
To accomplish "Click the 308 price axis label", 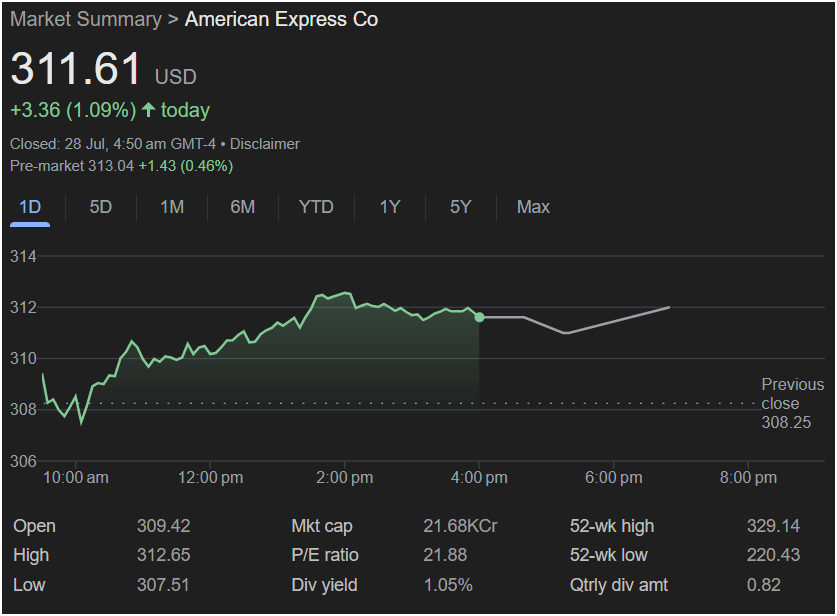I will pos(23,409).
